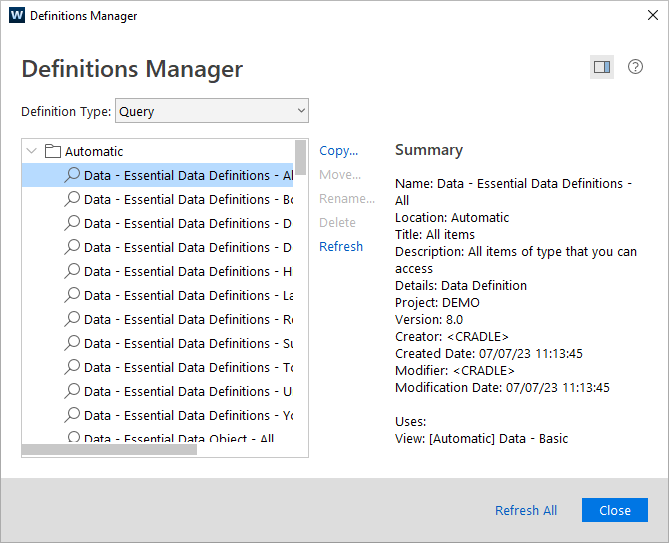Click the greyed Delete link
This screenshot has width=669, height=543.
pyautogui.click(x=337, y=223)
